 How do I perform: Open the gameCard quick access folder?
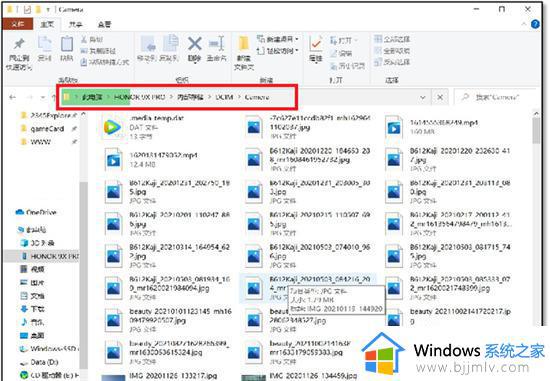click(47, 129)
